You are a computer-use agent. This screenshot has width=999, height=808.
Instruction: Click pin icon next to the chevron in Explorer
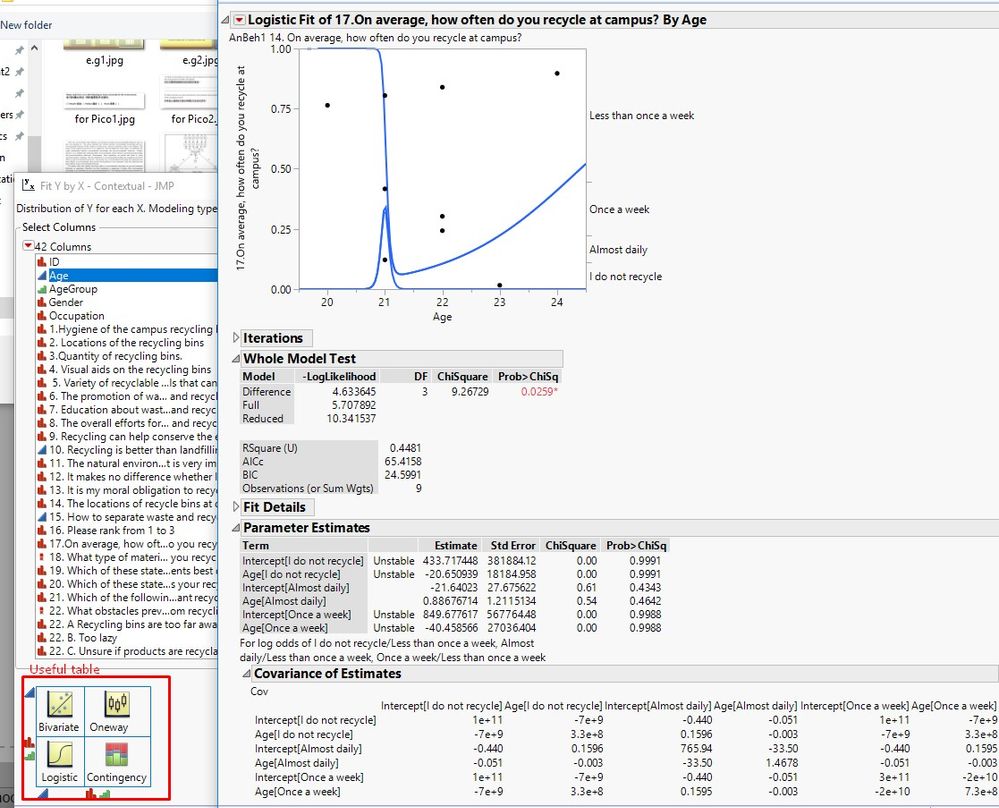[x=19, y=50]
